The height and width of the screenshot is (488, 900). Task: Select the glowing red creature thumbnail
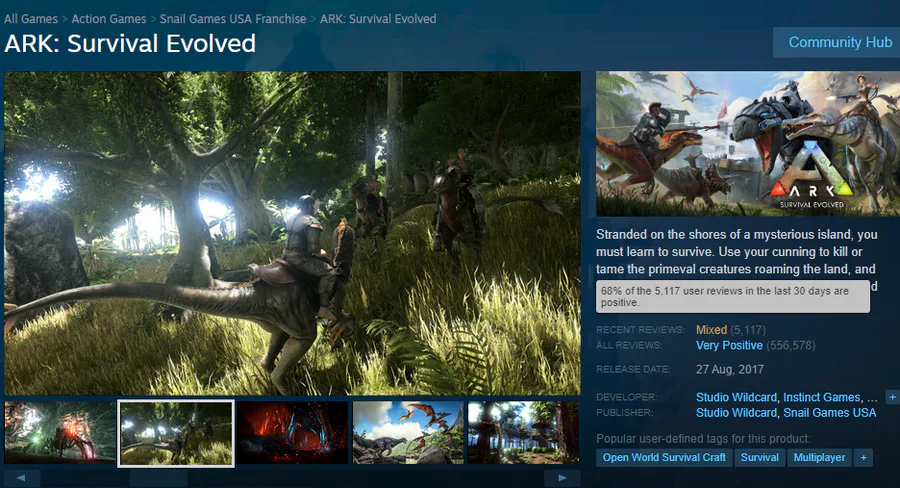click(x=60, y=432)
